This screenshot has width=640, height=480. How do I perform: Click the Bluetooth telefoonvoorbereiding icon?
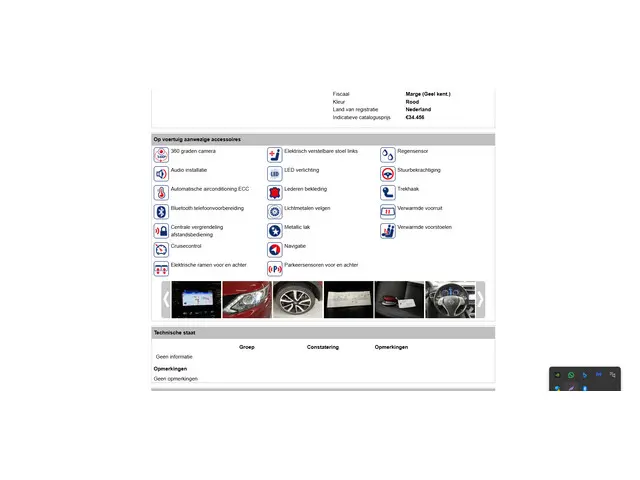click(161, 212)
